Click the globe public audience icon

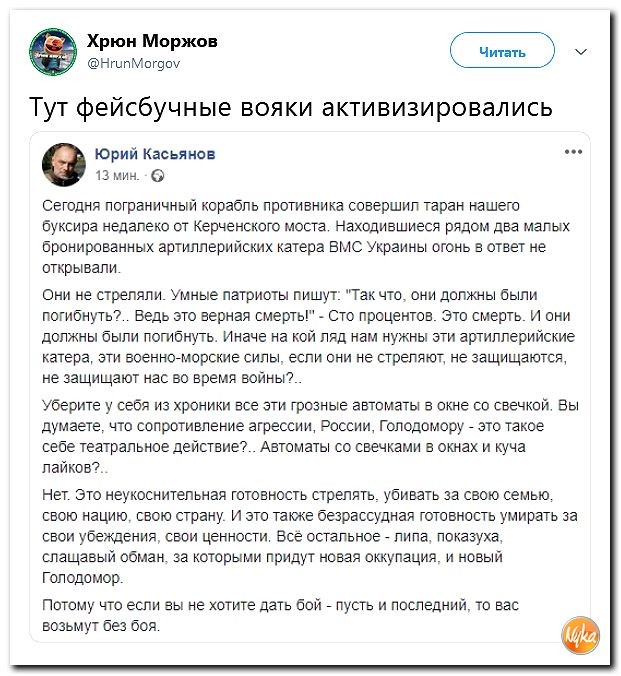pyautogui.click(x=158, y=175)
